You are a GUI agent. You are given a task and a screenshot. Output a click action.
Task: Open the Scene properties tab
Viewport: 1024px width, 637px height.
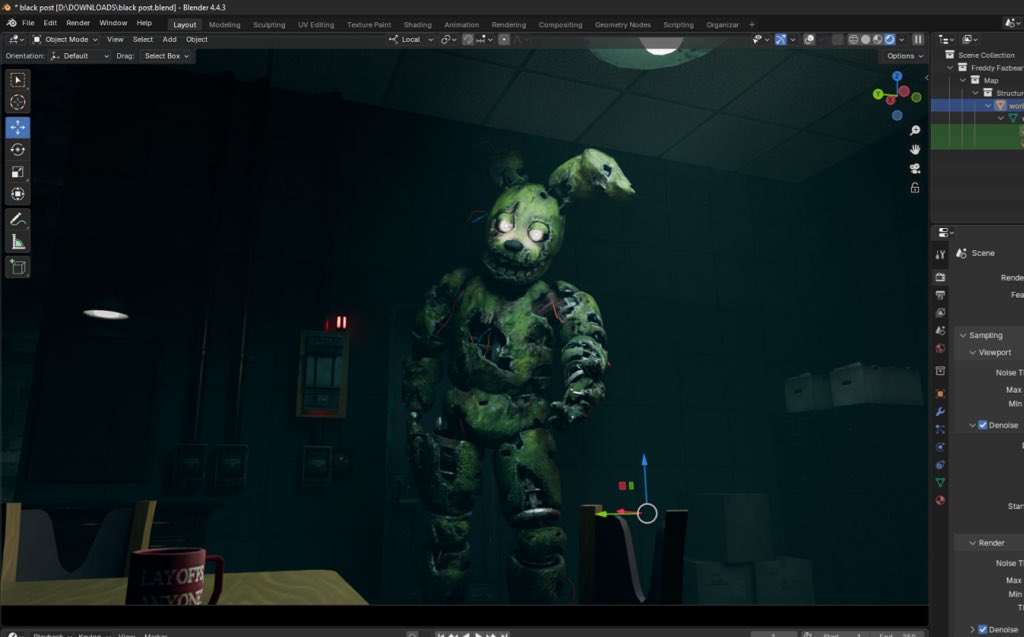coord(940,331)
